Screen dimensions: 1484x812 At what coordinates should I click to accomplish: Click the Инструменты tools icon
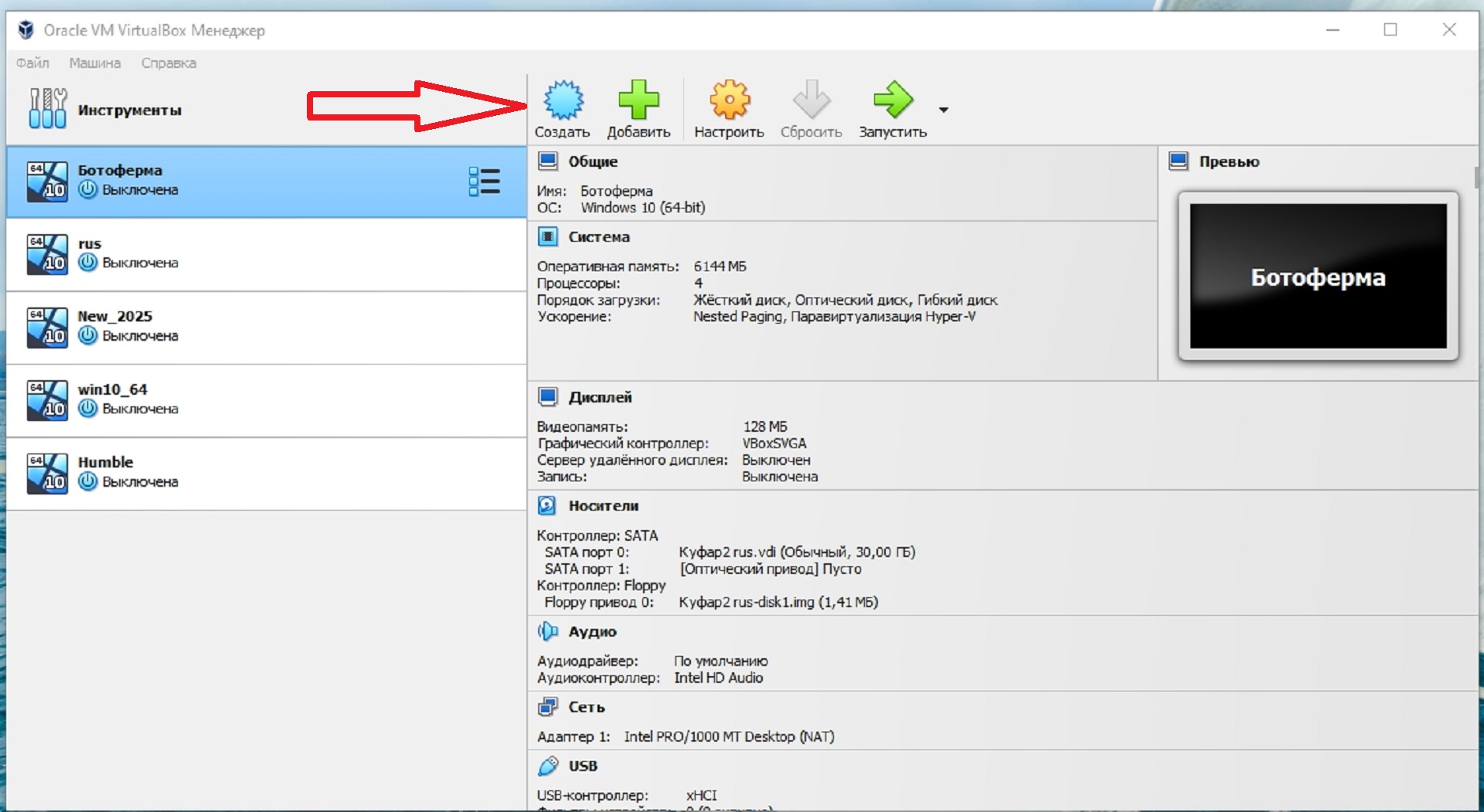(x=48, y=108)
